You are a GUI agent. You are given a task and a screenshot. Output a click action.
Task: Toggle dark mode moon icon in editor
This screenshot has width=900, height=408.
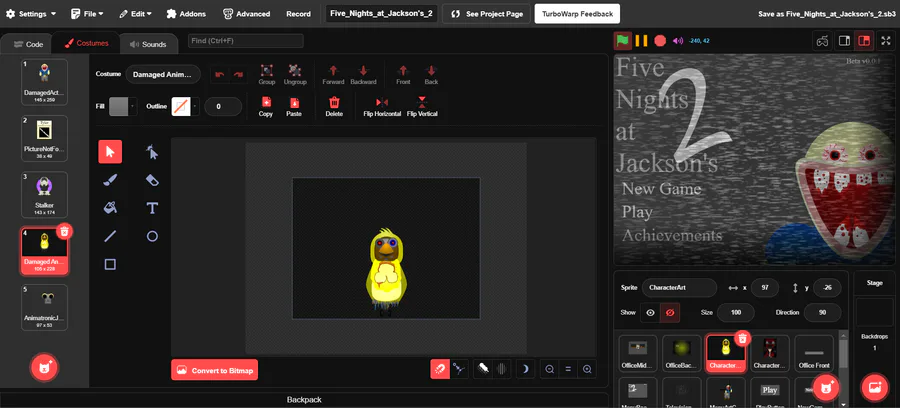pos(525,370)
